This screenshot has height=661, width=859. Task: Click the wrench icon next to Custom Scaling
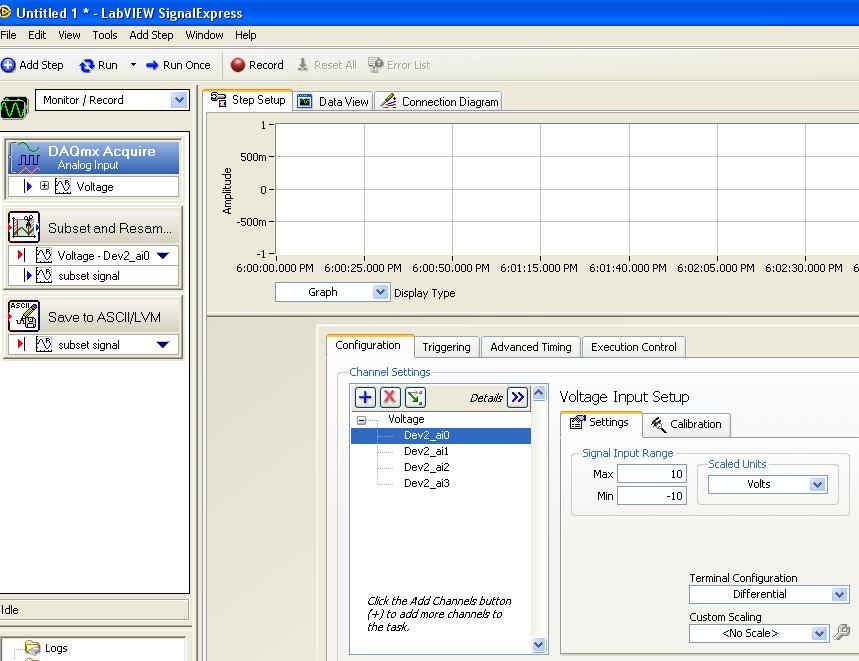(x=842, y=633)
